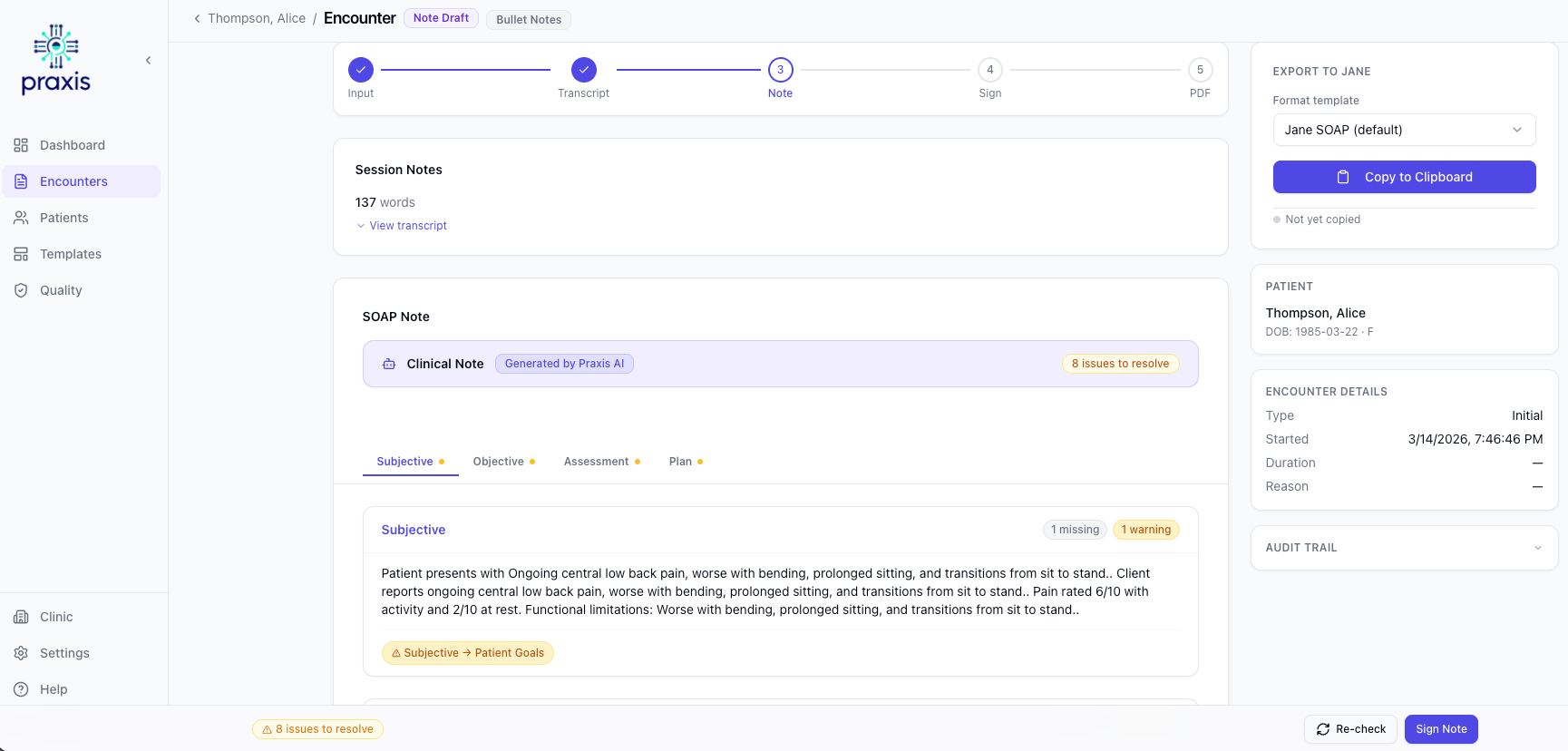Go to Templates in sidebar
1568x751 pixels.
(x=70, y=254)
